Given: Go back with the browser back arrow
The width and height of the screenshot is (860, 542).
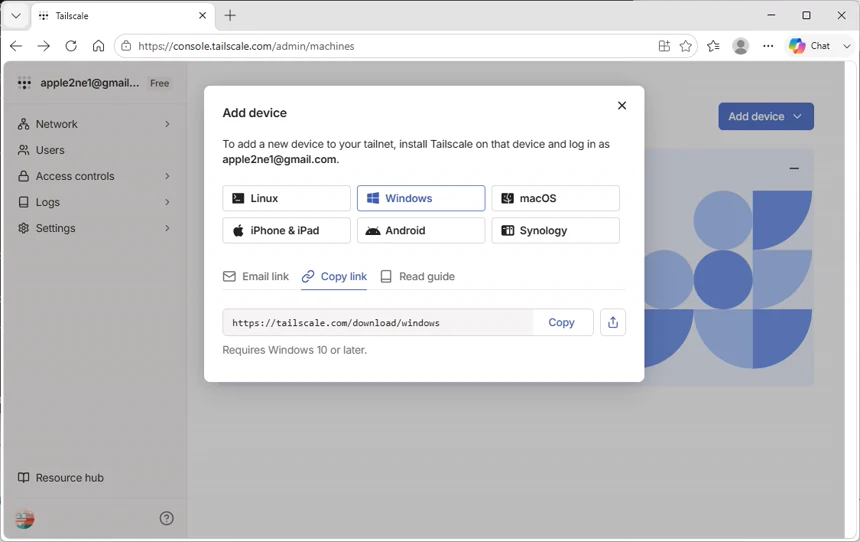Looking at the screenshot, I should coord(16,46).
